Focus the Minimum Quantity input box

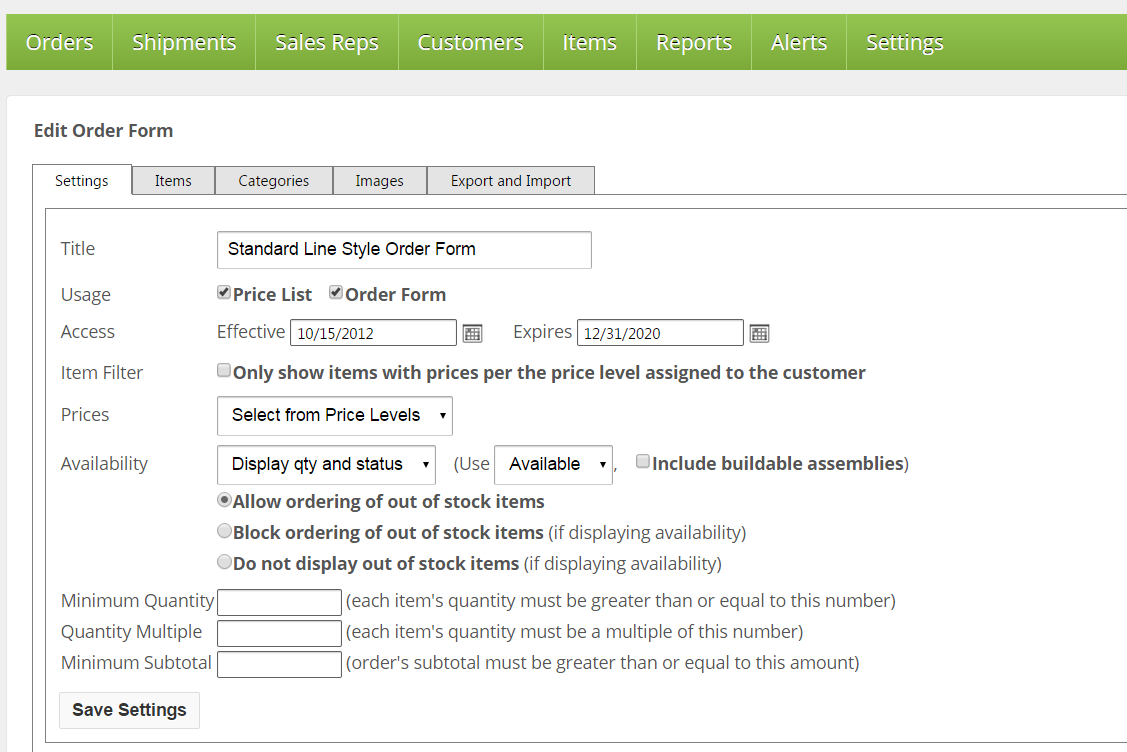(x=279, y=602)
